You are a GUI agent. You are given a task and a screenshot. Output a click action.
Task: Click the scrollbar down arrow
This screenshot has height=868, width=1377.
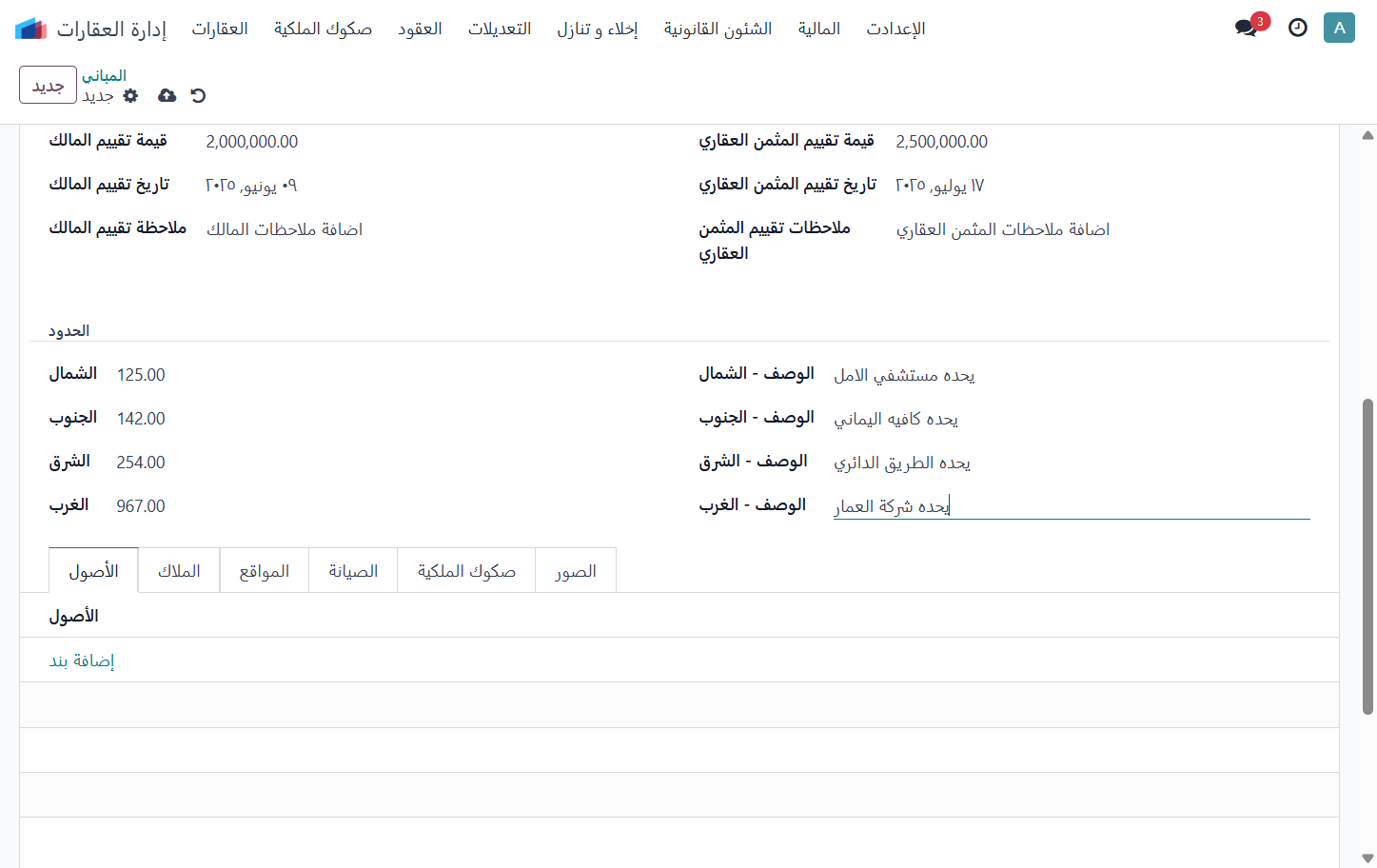pyautogui.click(x=1367, y=858)
